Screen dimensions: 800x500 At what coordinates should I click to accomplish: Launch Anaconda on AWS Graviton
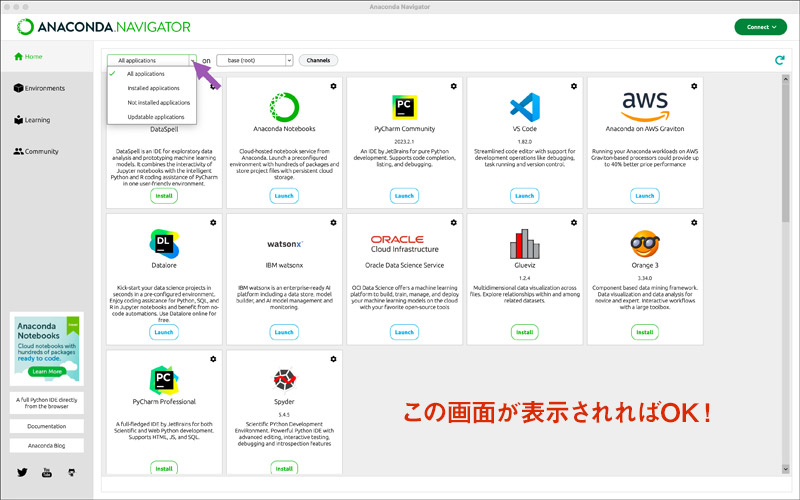[x=645, y=196]
